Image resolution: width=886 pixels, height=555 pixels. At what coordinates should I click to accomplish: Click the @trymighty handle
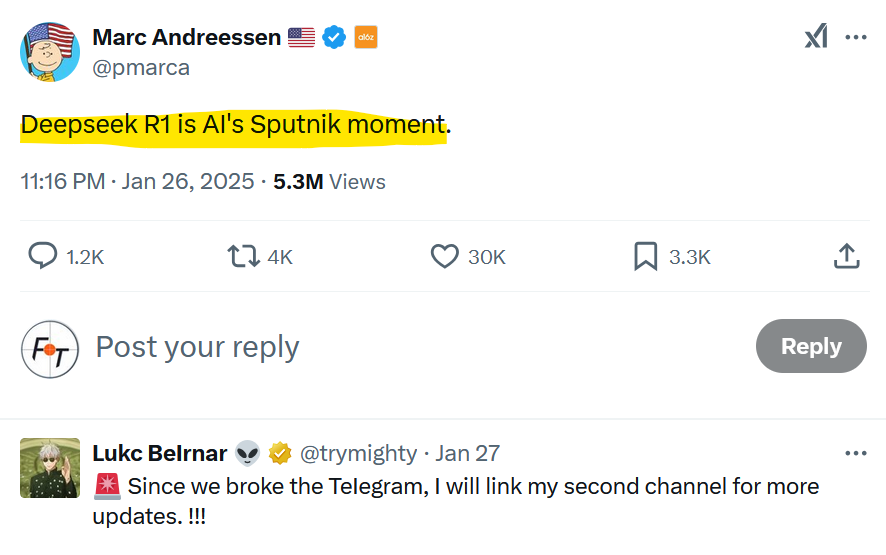(x=359, y=453)
